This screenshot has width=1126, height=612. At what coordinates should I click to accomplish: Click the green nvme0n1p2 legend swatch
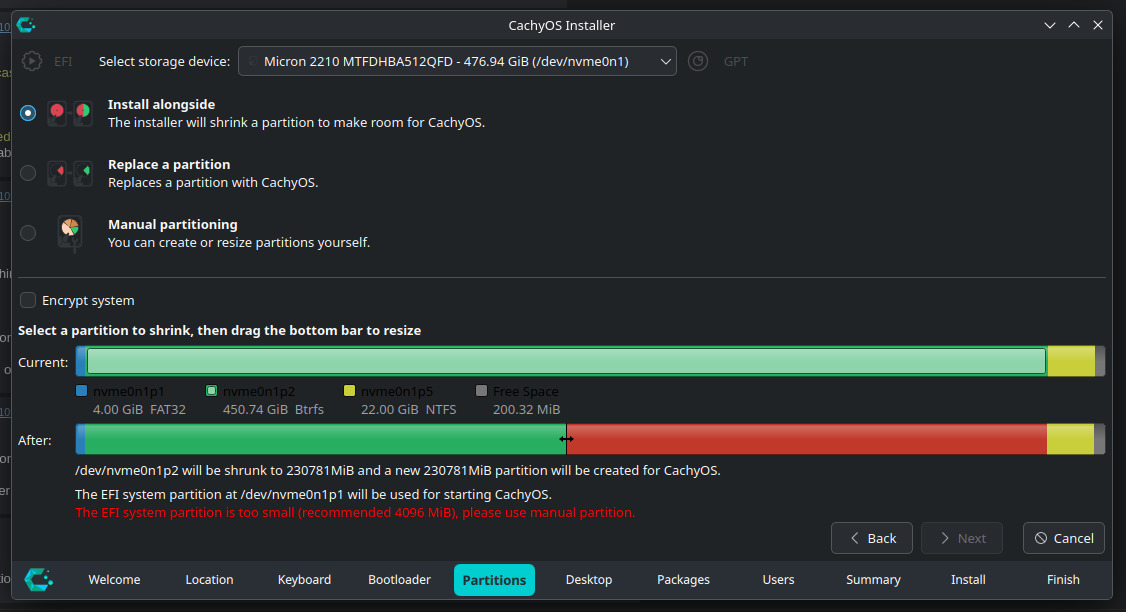[211, 391]
